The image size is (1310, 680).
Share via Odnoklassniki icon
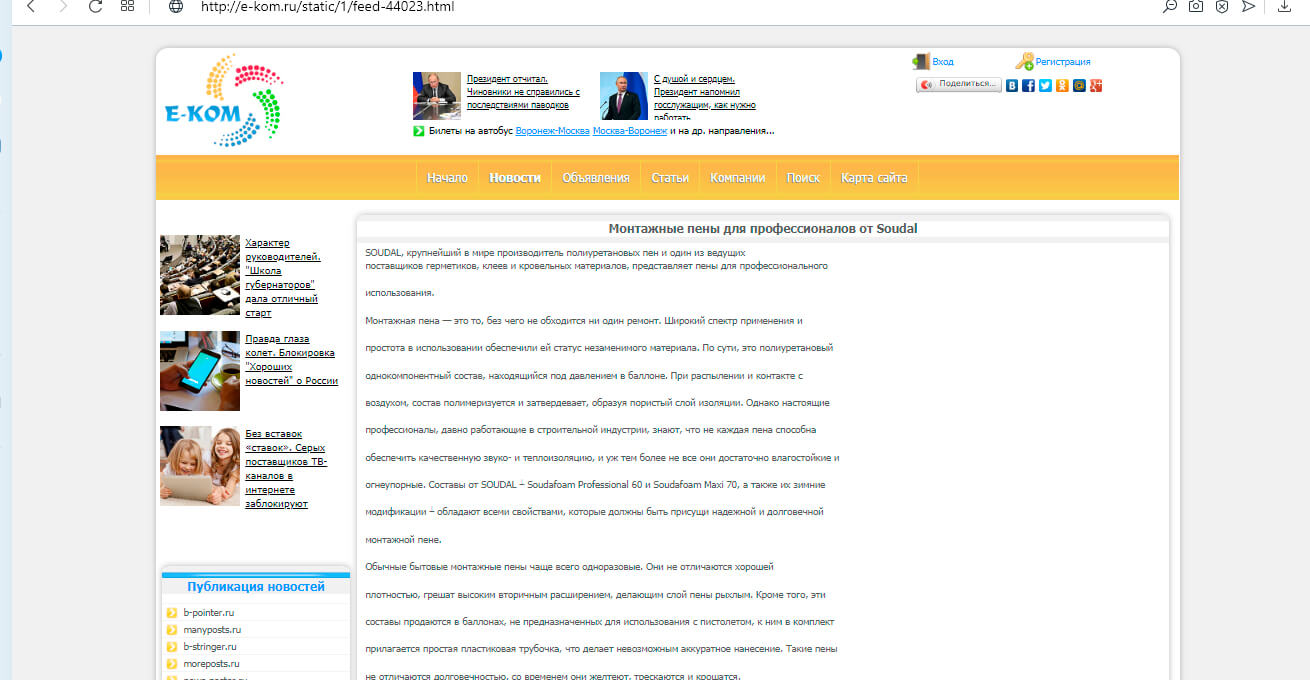[1062, 86]
